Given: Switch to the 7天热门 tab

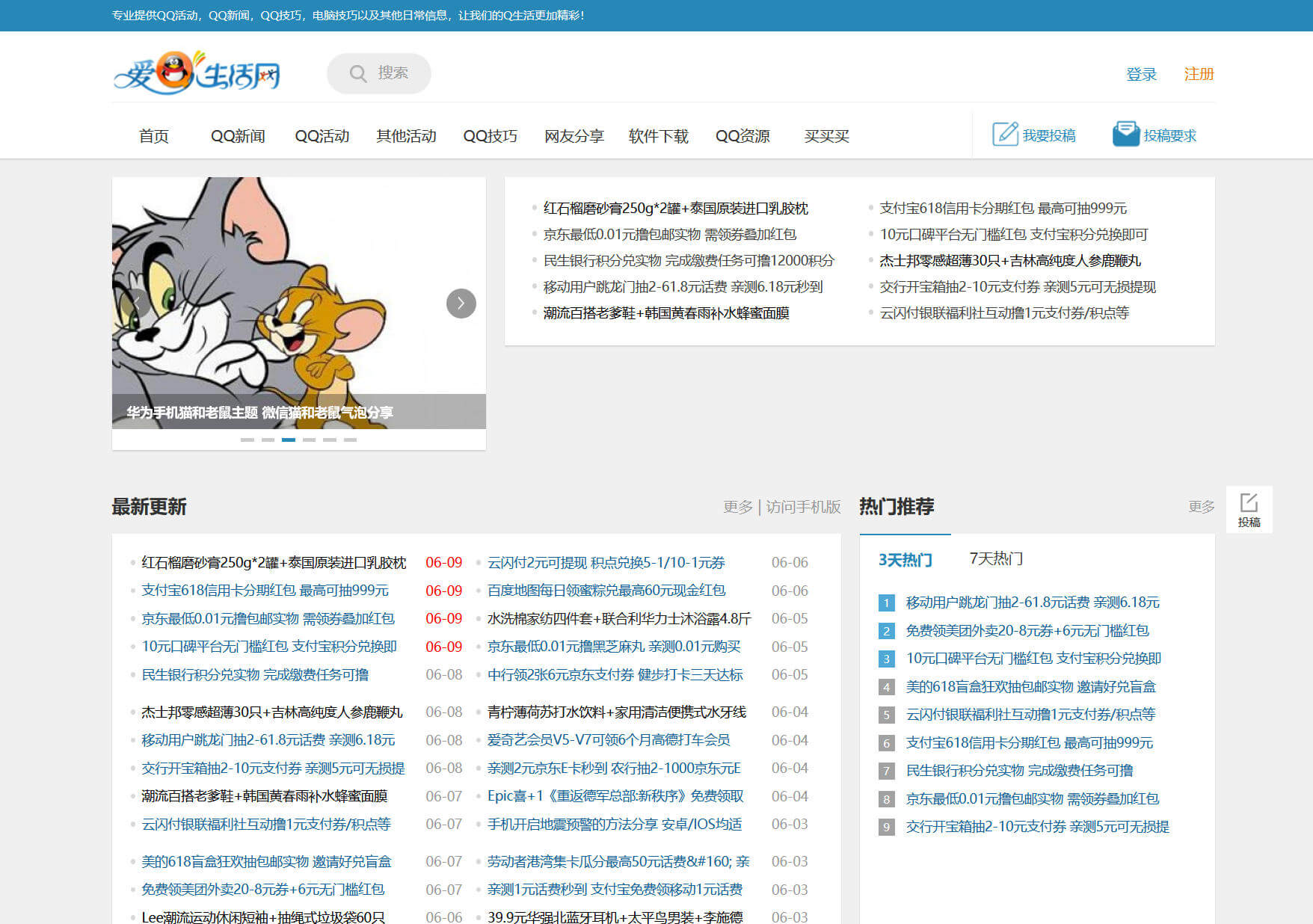Looking at the screenshot, I should click(x=996, y=558).
